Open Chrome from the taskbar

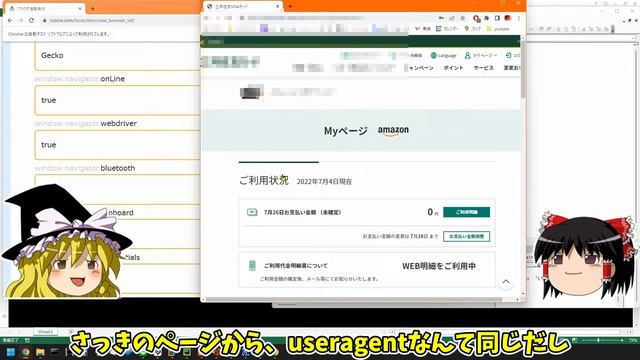[25, 352]
